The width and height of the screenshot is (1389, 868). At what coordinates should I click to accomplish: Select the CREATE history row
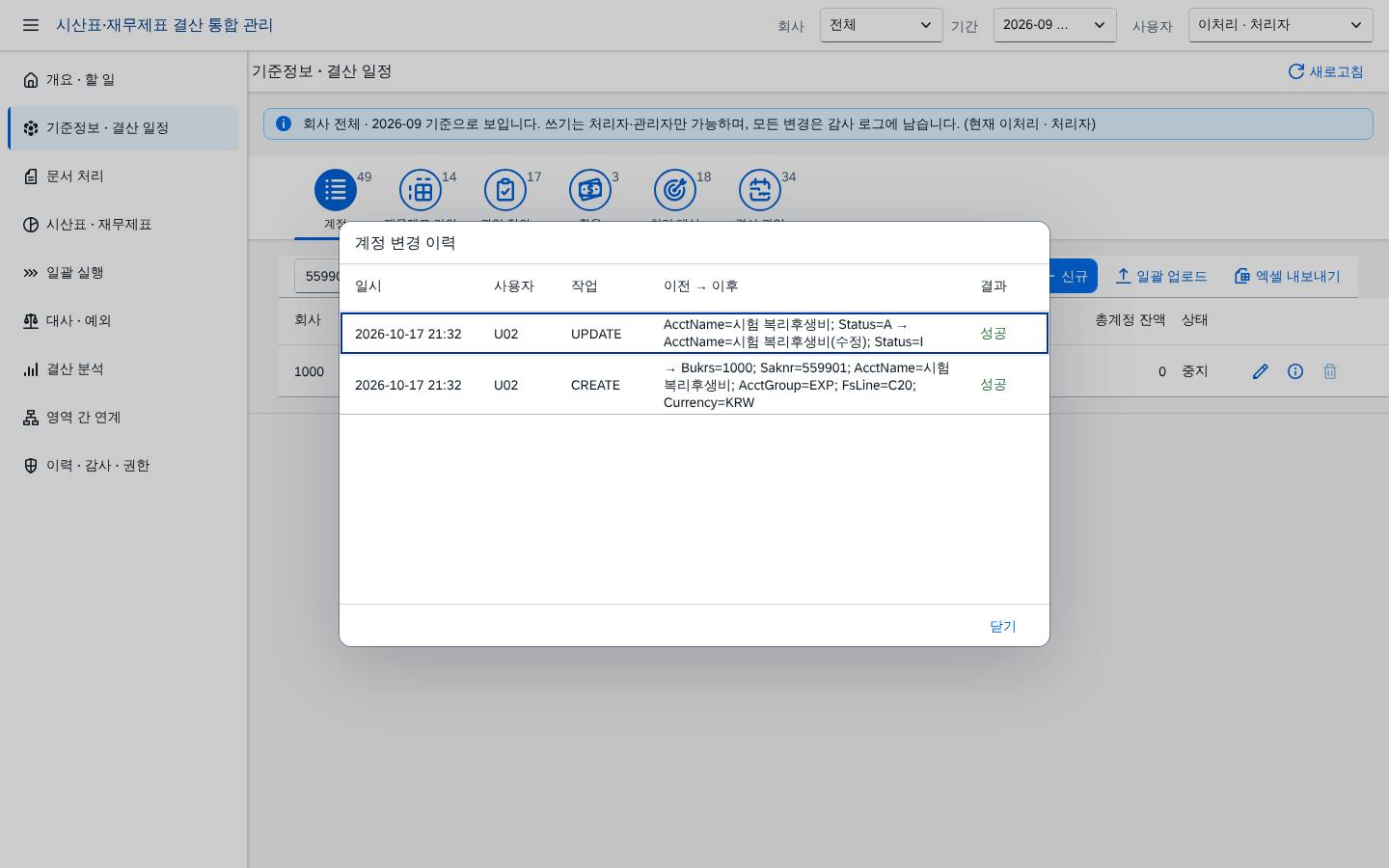click(x=694, y=385)
